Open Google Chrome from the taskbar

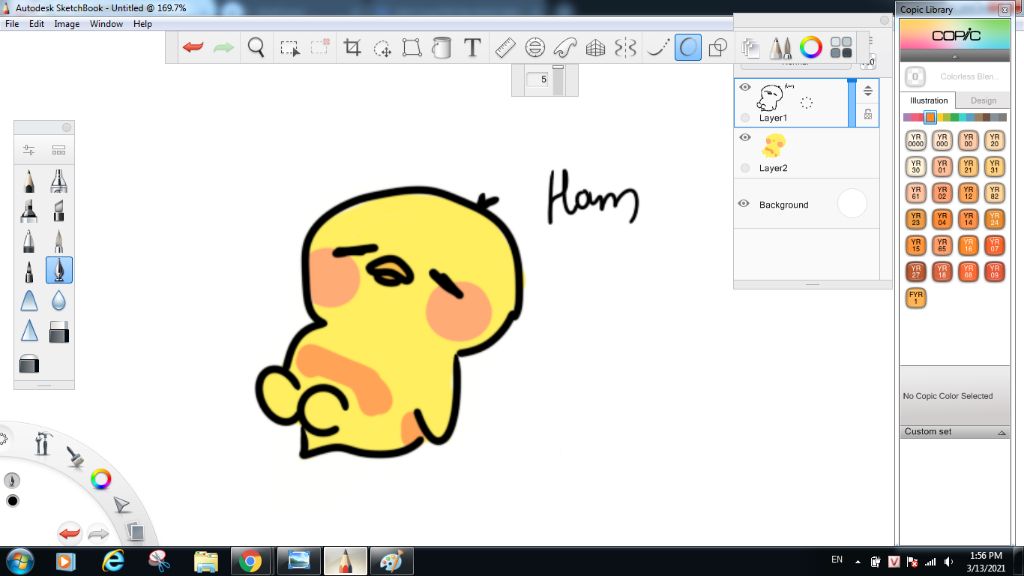coord(249,561)
